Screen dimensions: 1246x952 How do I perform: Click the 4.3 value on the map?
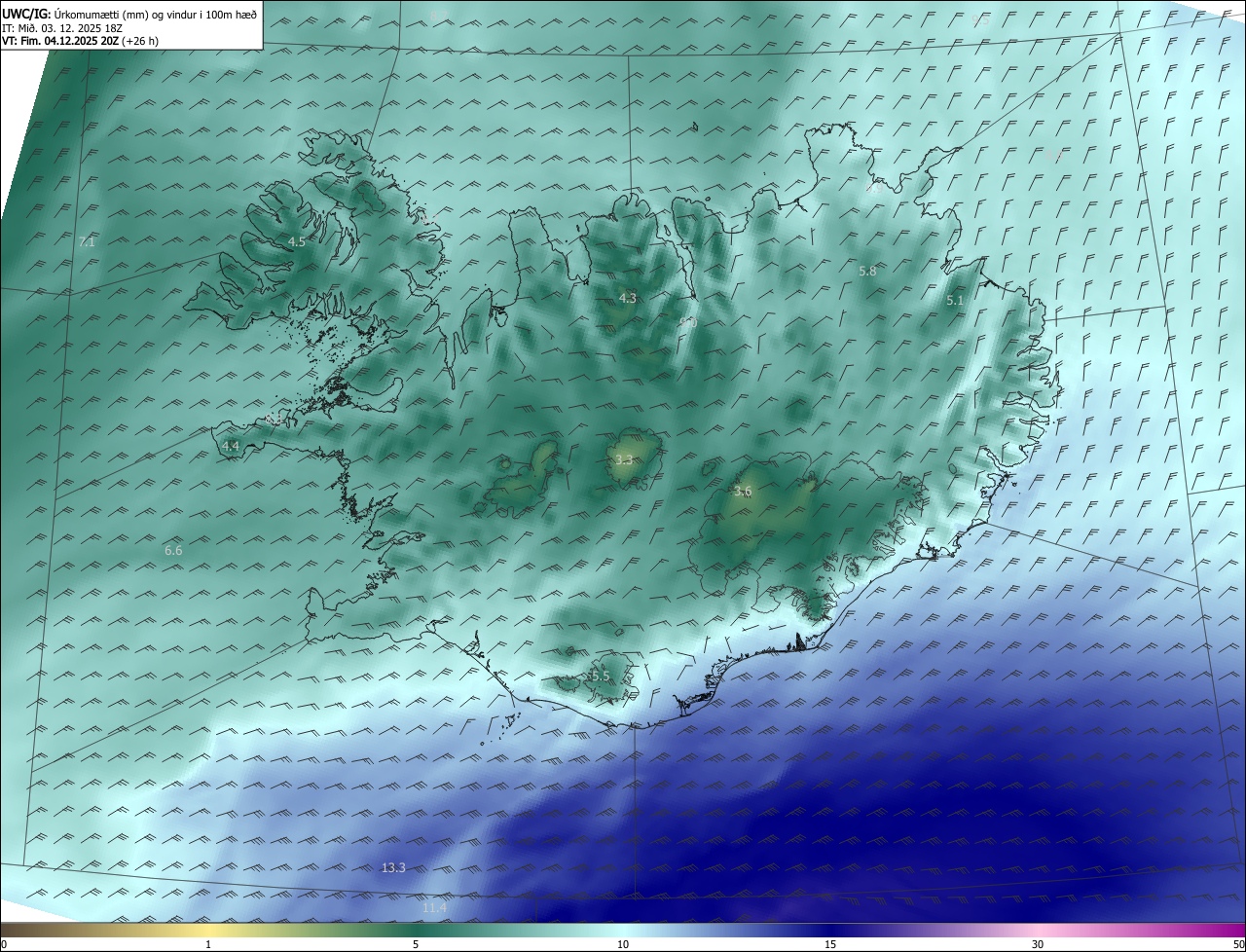tap(628, 298)
